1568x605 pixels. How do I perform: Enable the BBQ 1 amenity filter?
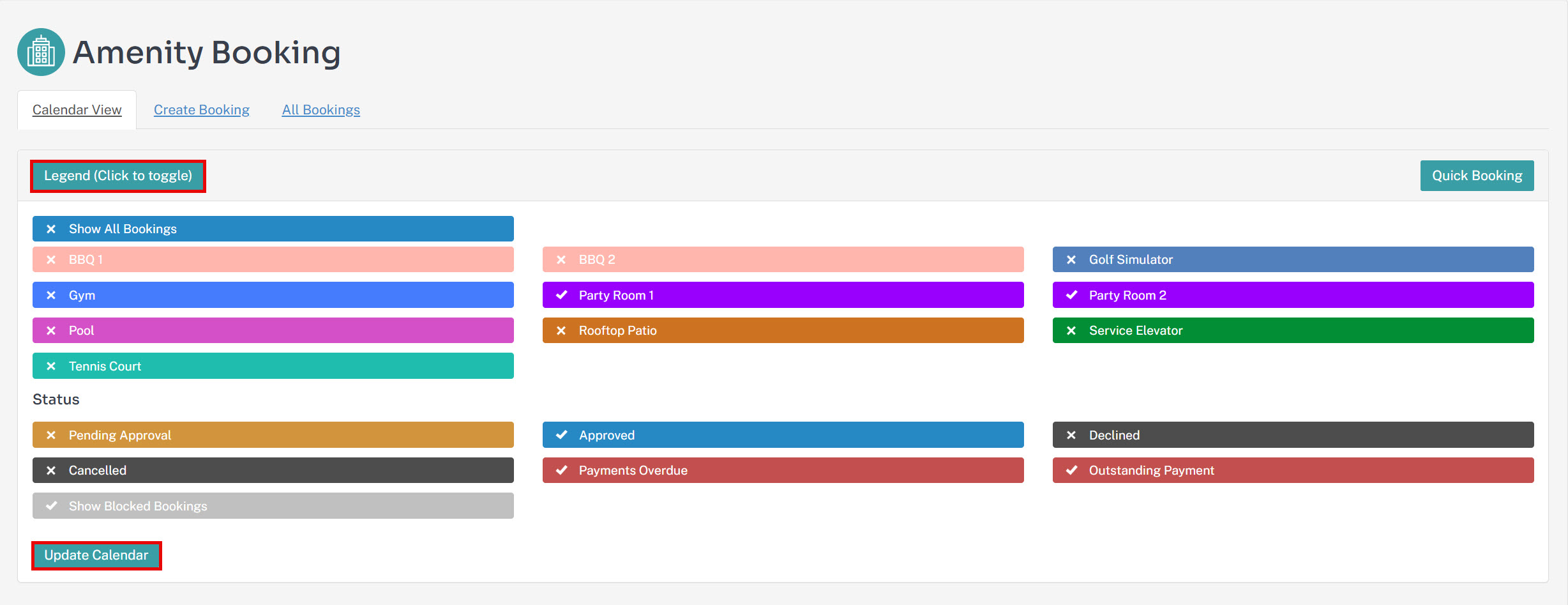[273, 259]
